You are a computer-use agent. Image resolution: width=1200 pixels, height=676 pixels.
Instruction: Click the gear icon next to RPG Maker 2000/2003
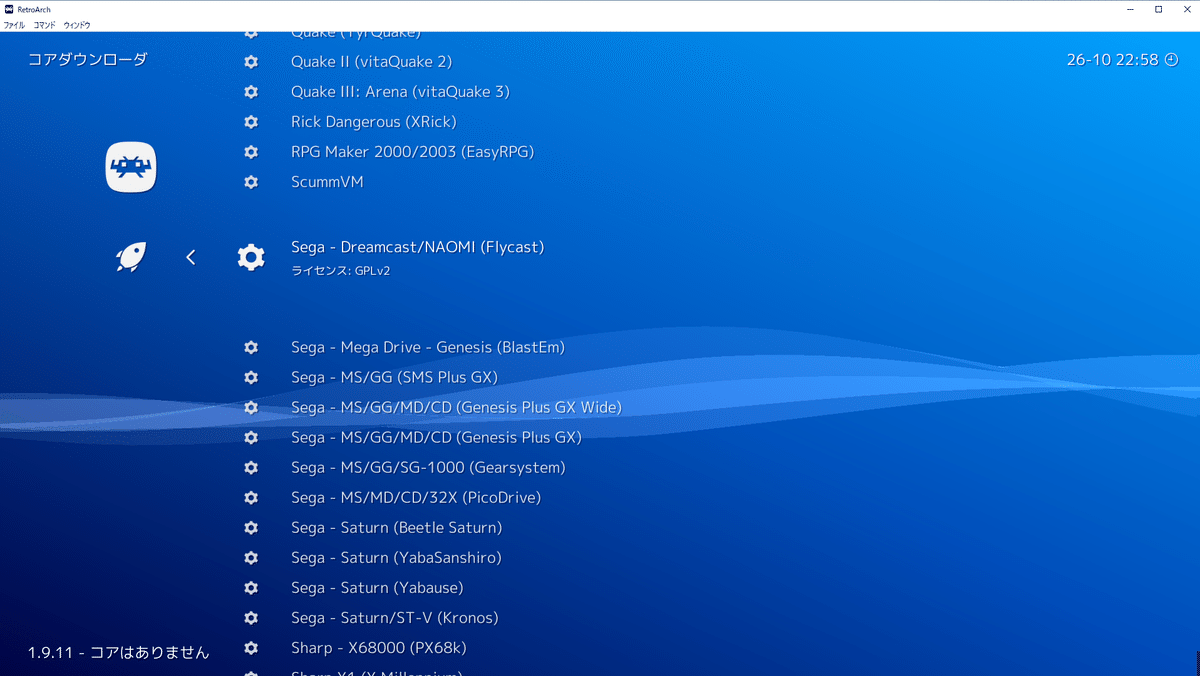pos(251,152)
